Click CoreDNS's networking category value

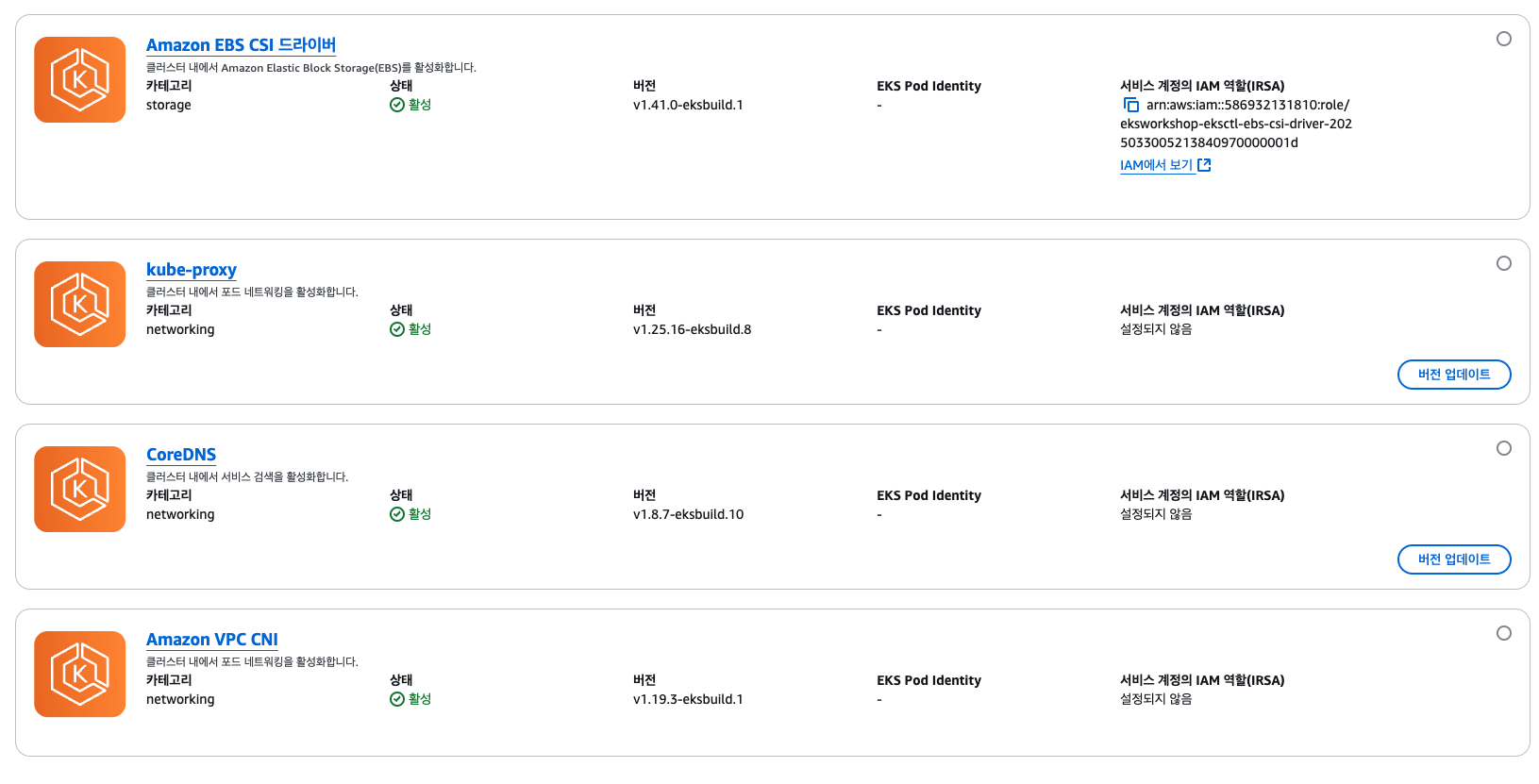tap(180, 514)
